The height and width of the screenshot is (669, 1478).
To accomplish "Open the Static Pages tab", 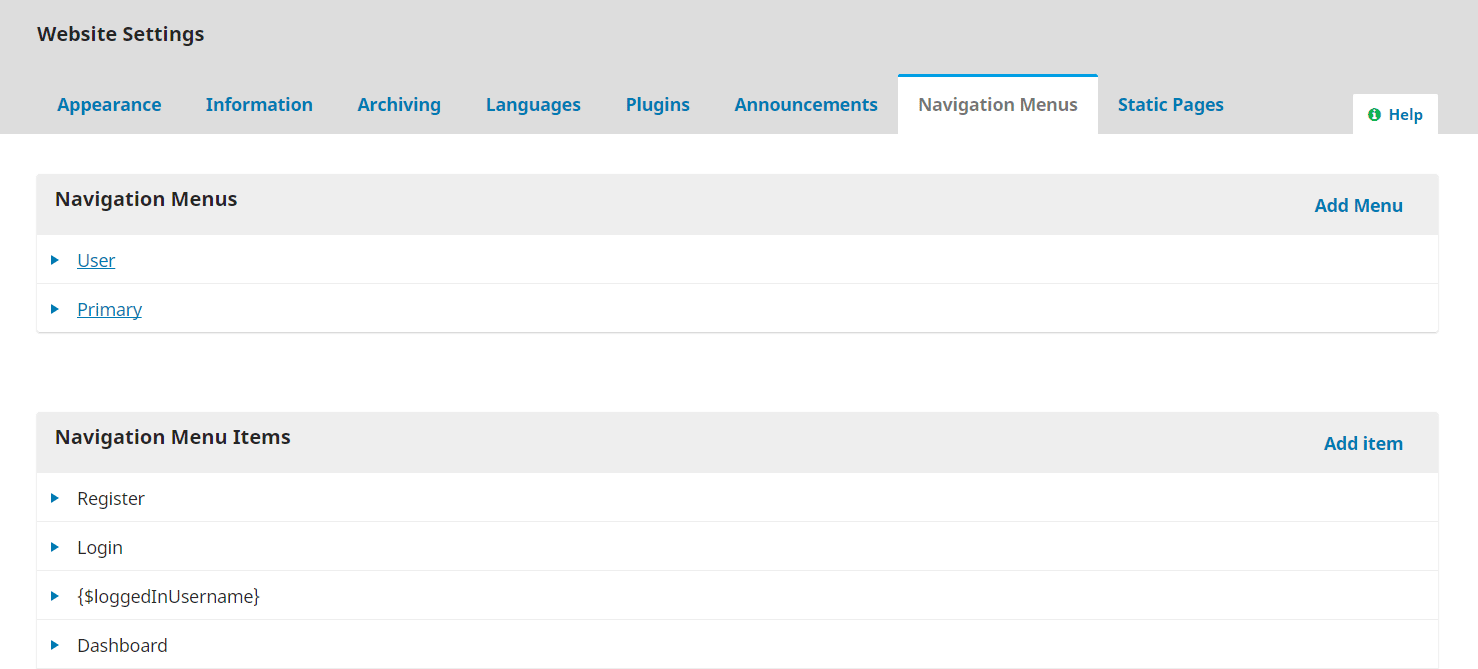I will pos(1170,105).
